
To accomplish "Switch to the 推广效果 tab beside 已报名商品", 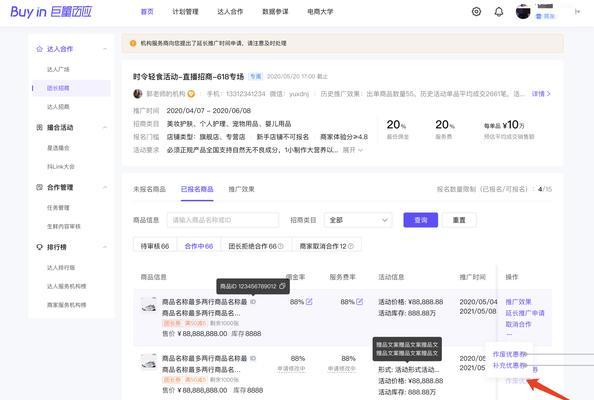I will click(241, 189).
